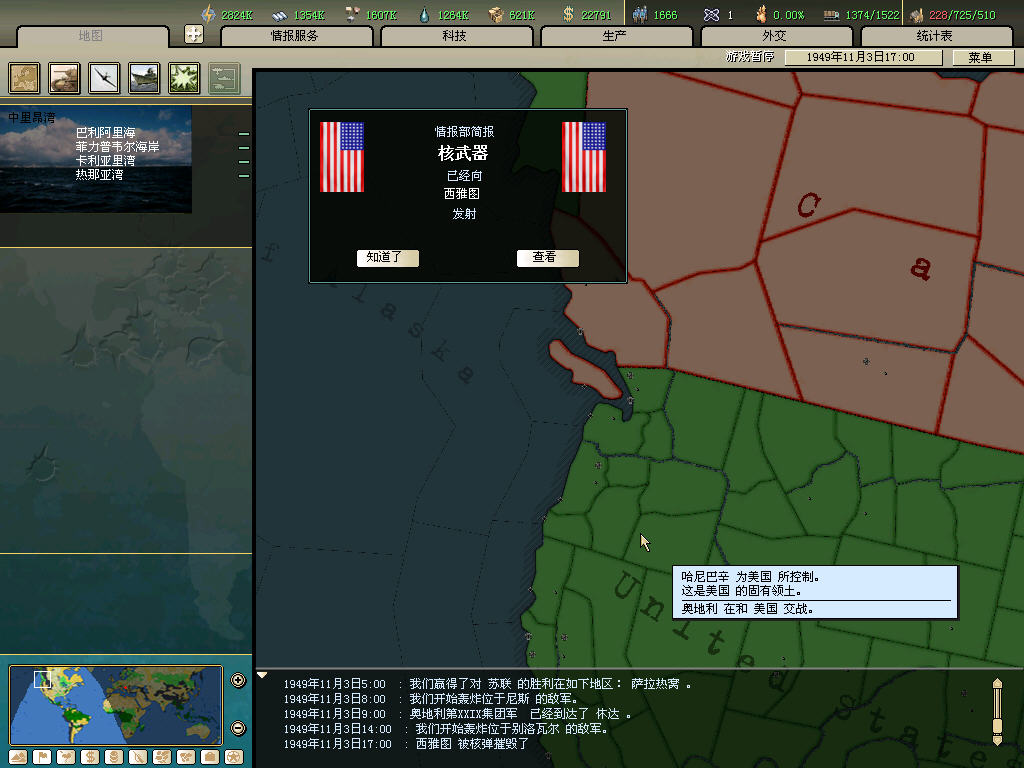1024x768 pixels.
Task: Click the oil droplet resource icon
Action: (x=424, y=14)
